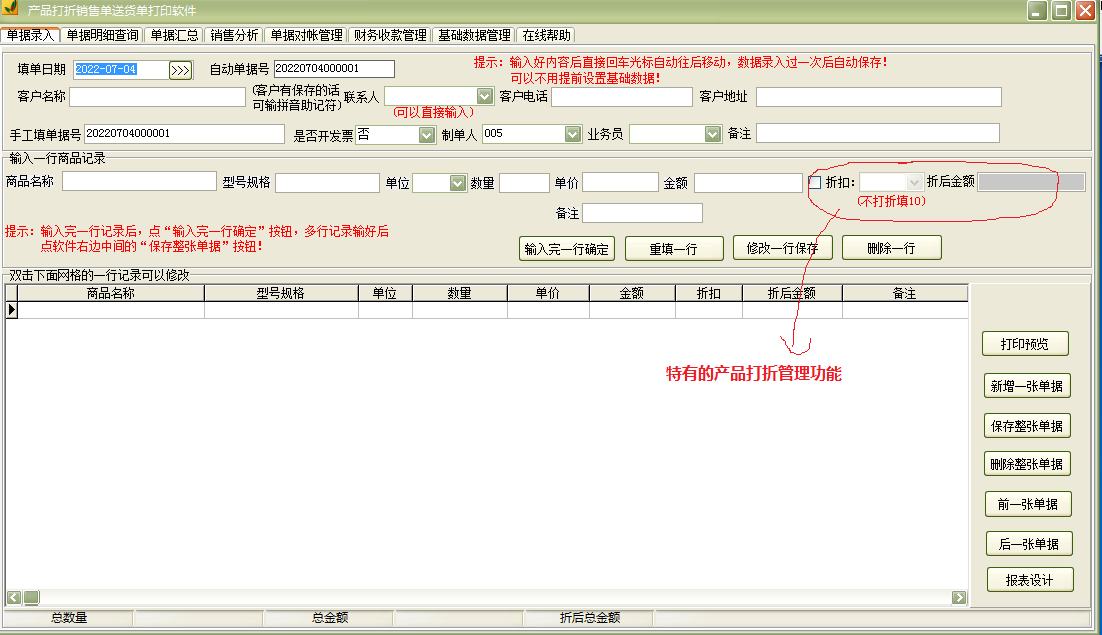
Task: Open the 单位 unit dropdown
Action: click(458, 183)
